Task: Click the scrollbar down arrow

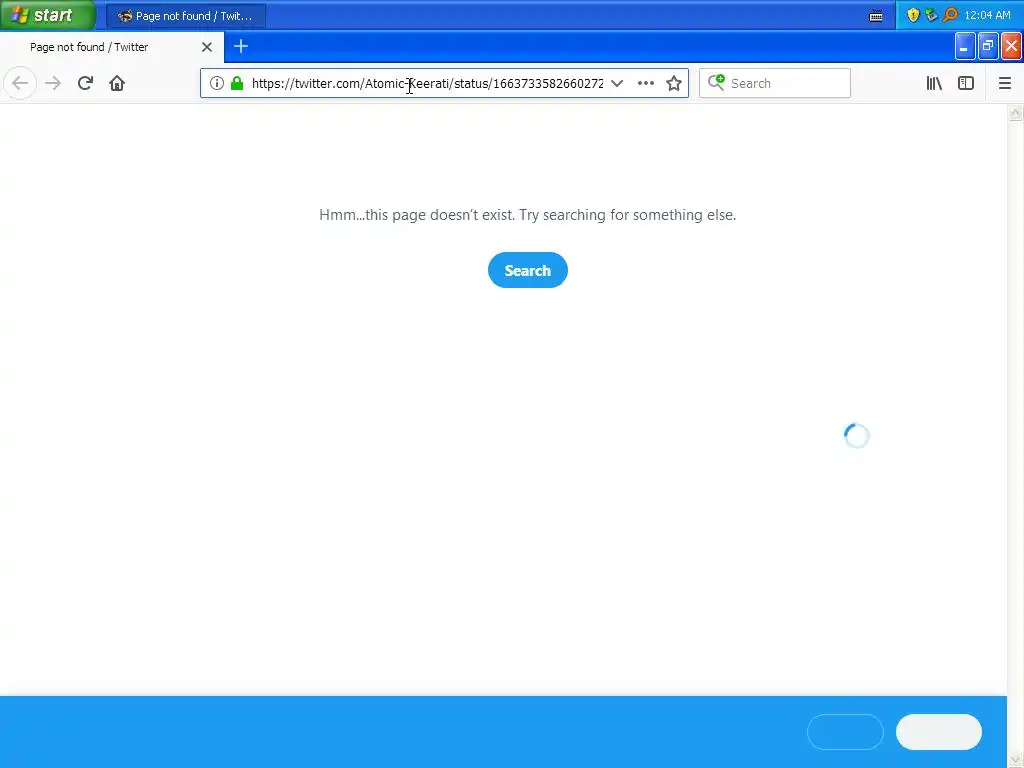Action: click(1015, 760)
